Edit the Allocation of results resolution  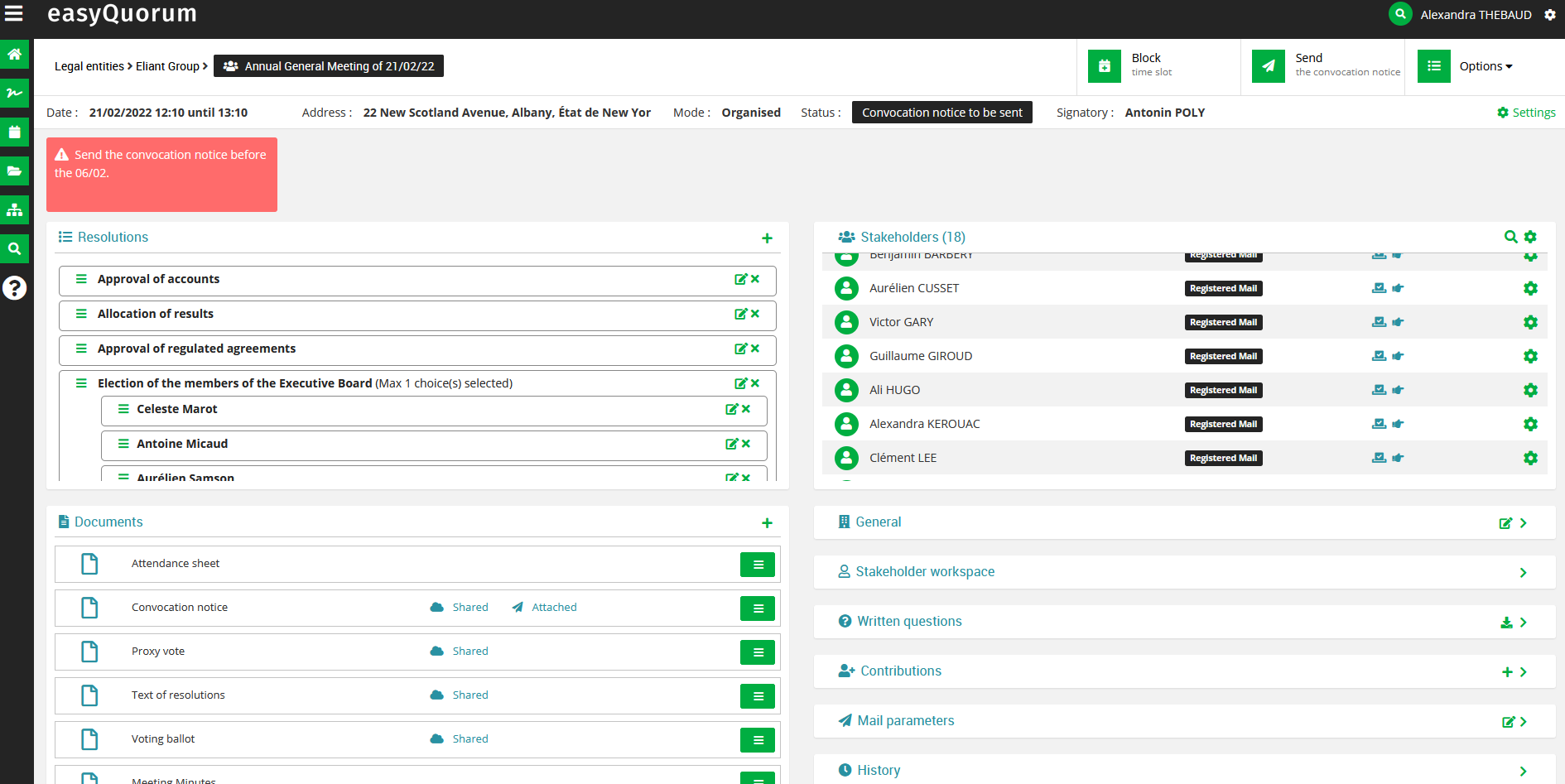point(740,314)
